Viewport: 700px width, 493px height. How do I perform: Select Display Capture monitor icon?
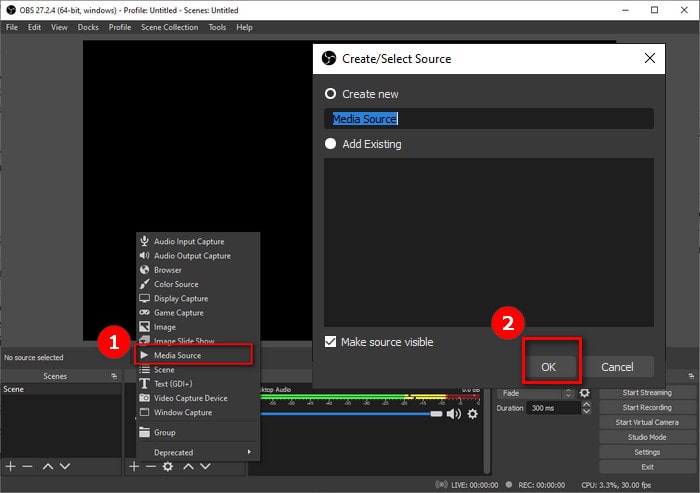coord(145,298)
